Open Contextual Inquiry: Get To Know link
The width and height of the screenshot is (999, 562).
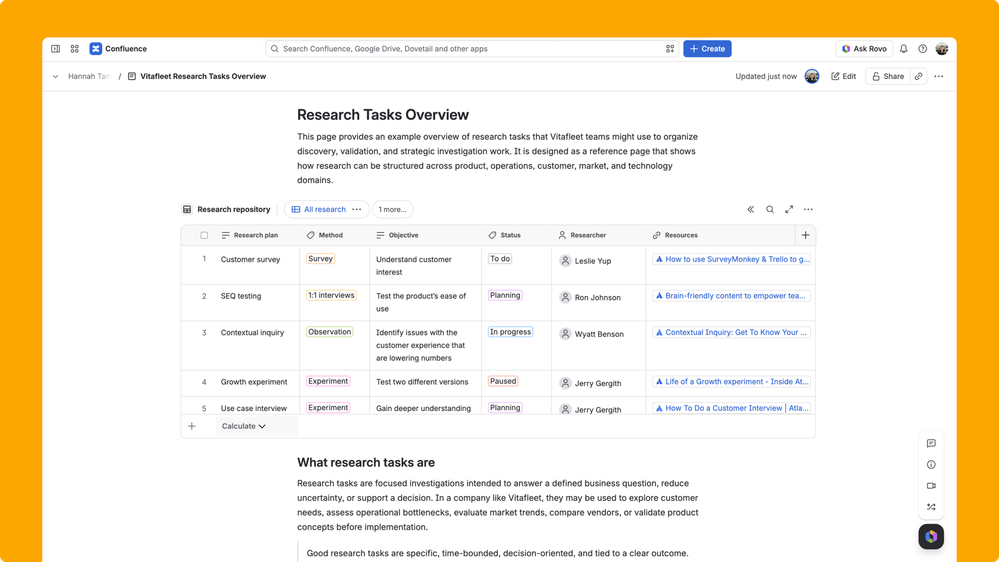(x=731, y=332)
